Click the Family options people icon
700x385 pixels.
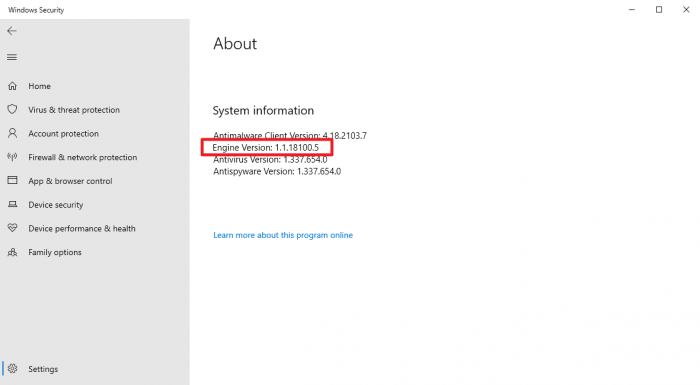pos(12,252)
